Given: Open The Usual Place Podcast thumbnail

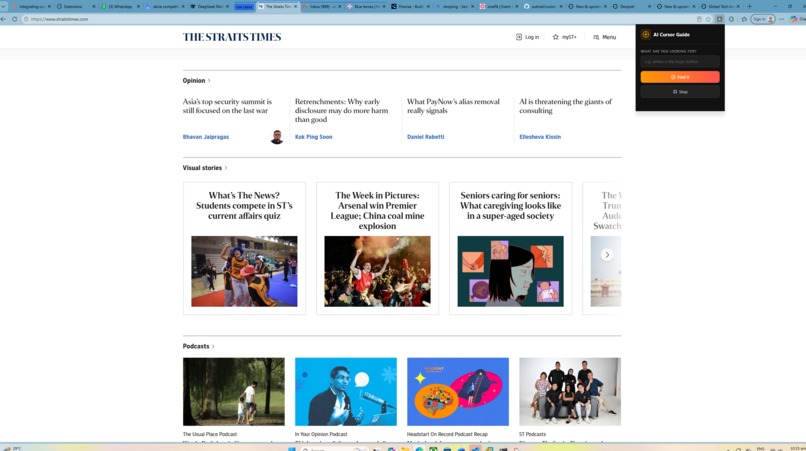Looking at the screenshot, I should [233, 392].
